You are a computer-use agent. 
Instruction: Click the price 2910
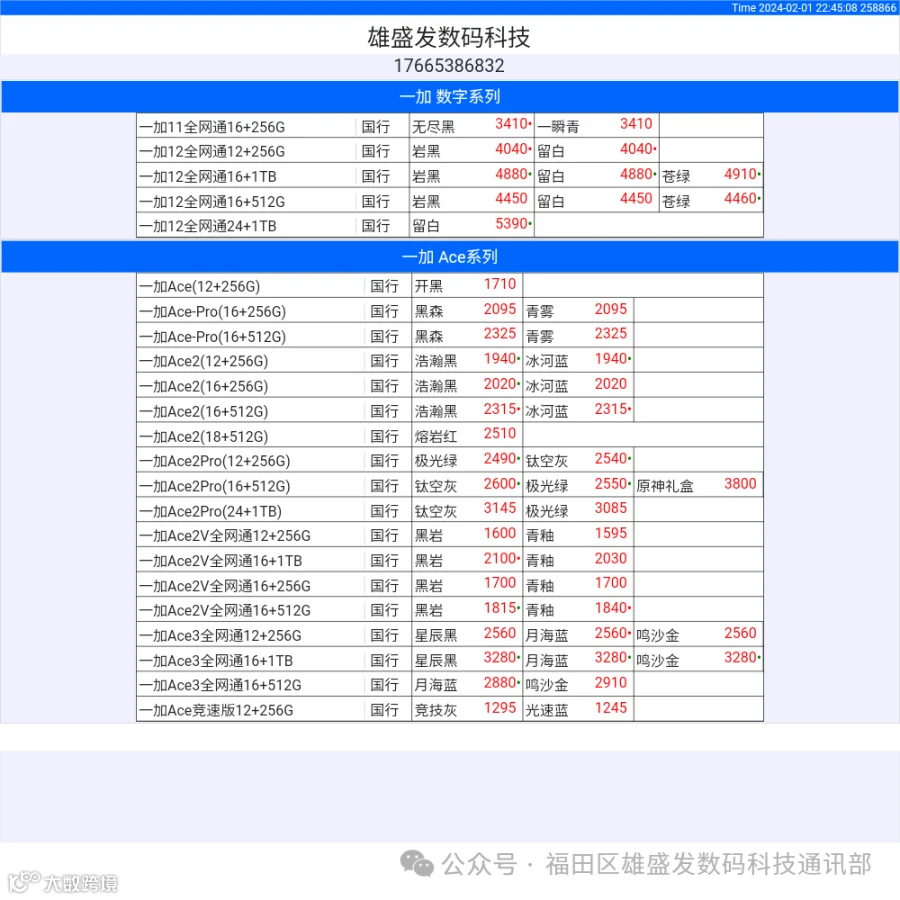coord(611,682)
